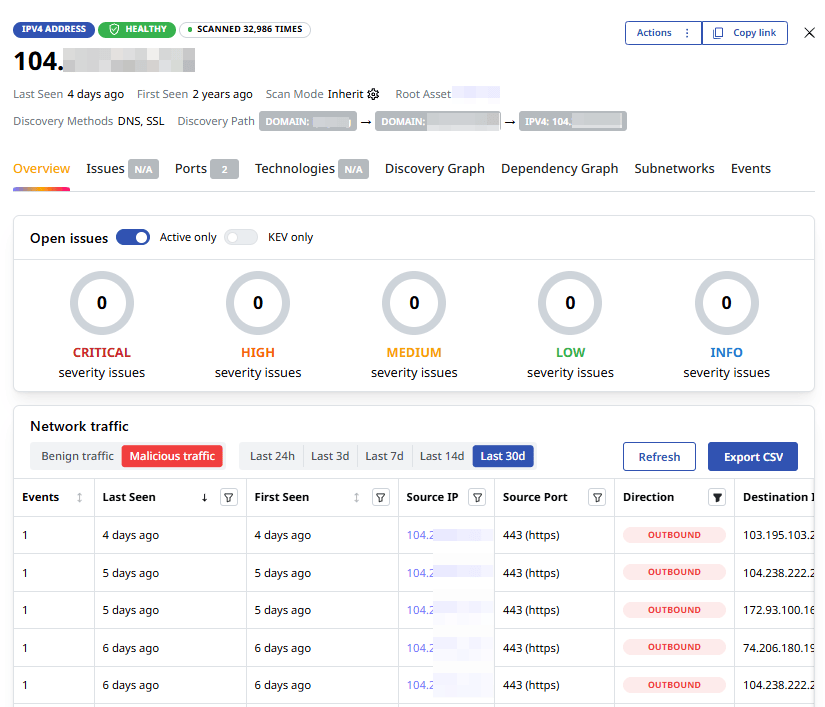Switch to the Overview tab
This screenshot has width=825, height=707.
(42, 169)
